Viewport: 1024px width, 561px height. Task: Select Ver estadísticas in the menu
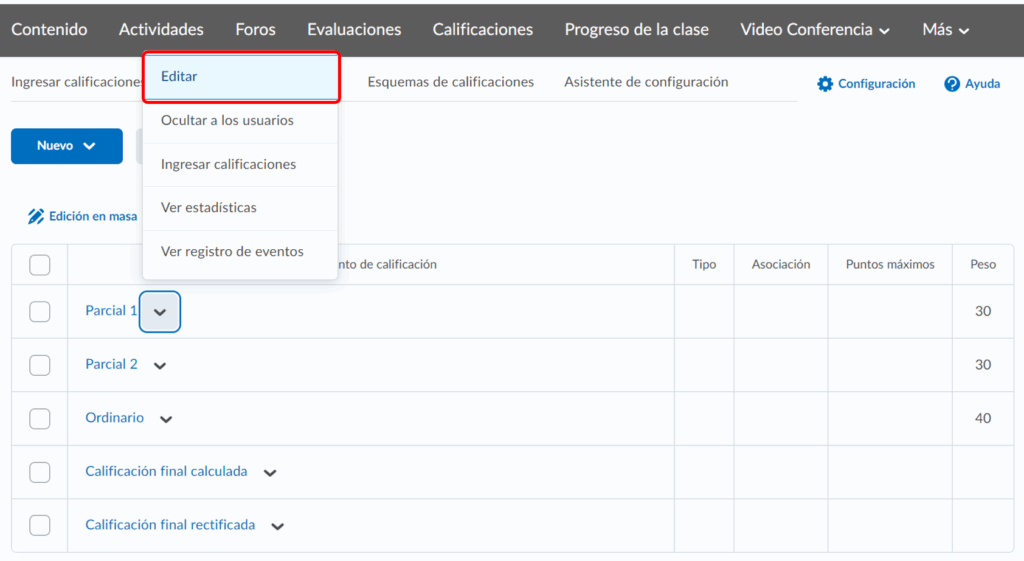coord(209,208)
